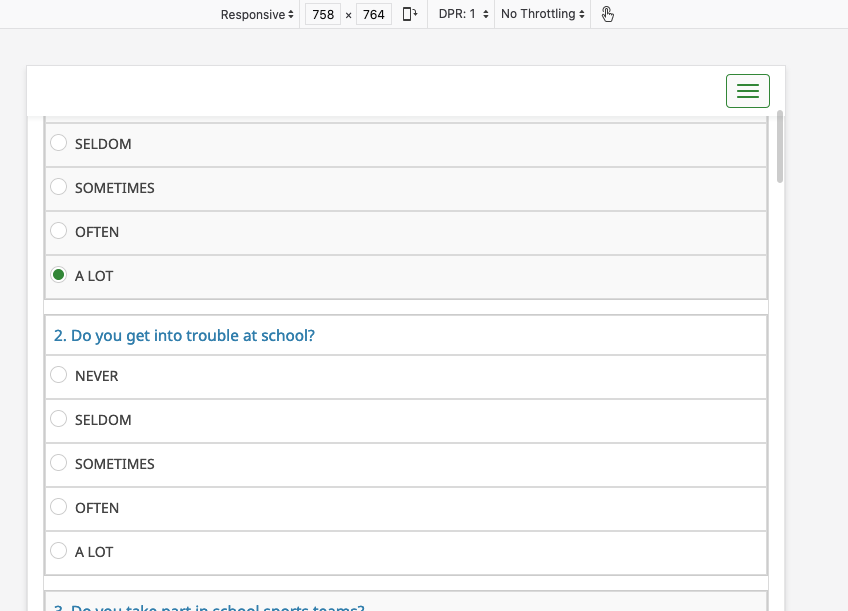Viewport: 848px width, 611px height.
Task: Choose OFTEN in the first question
Action: (59, 231)
